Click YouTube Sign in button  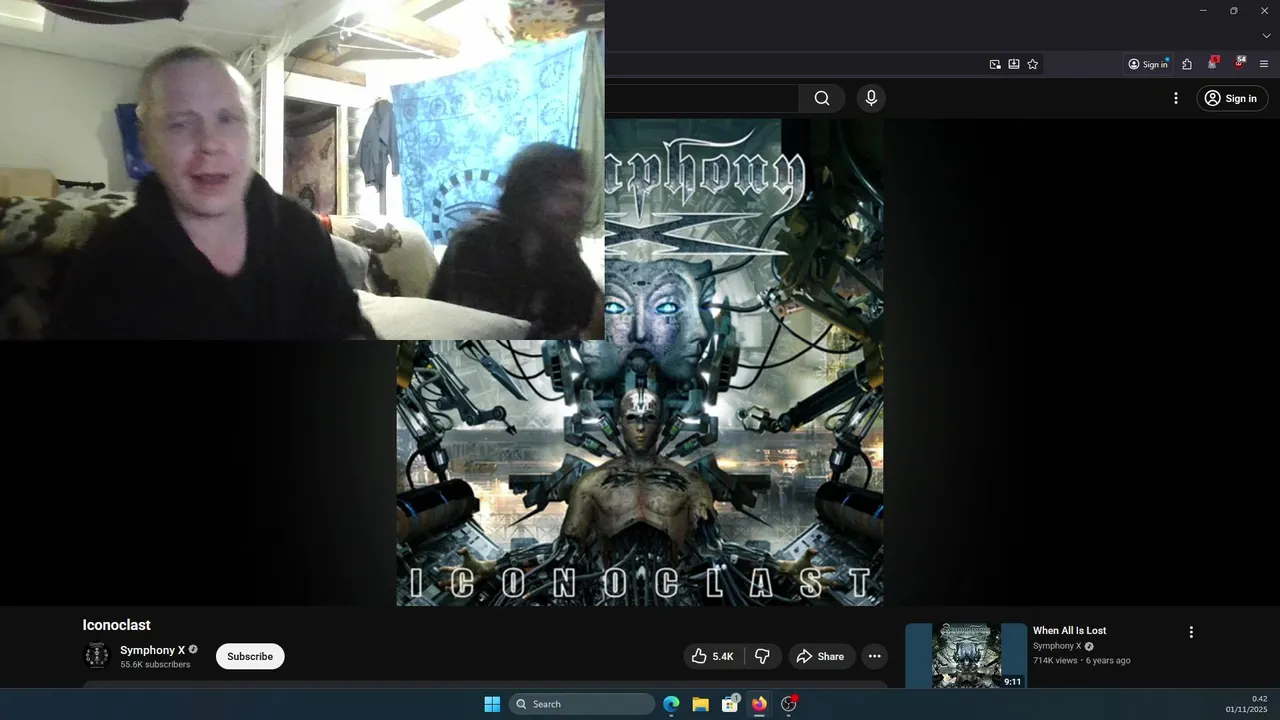[1232, 98]
